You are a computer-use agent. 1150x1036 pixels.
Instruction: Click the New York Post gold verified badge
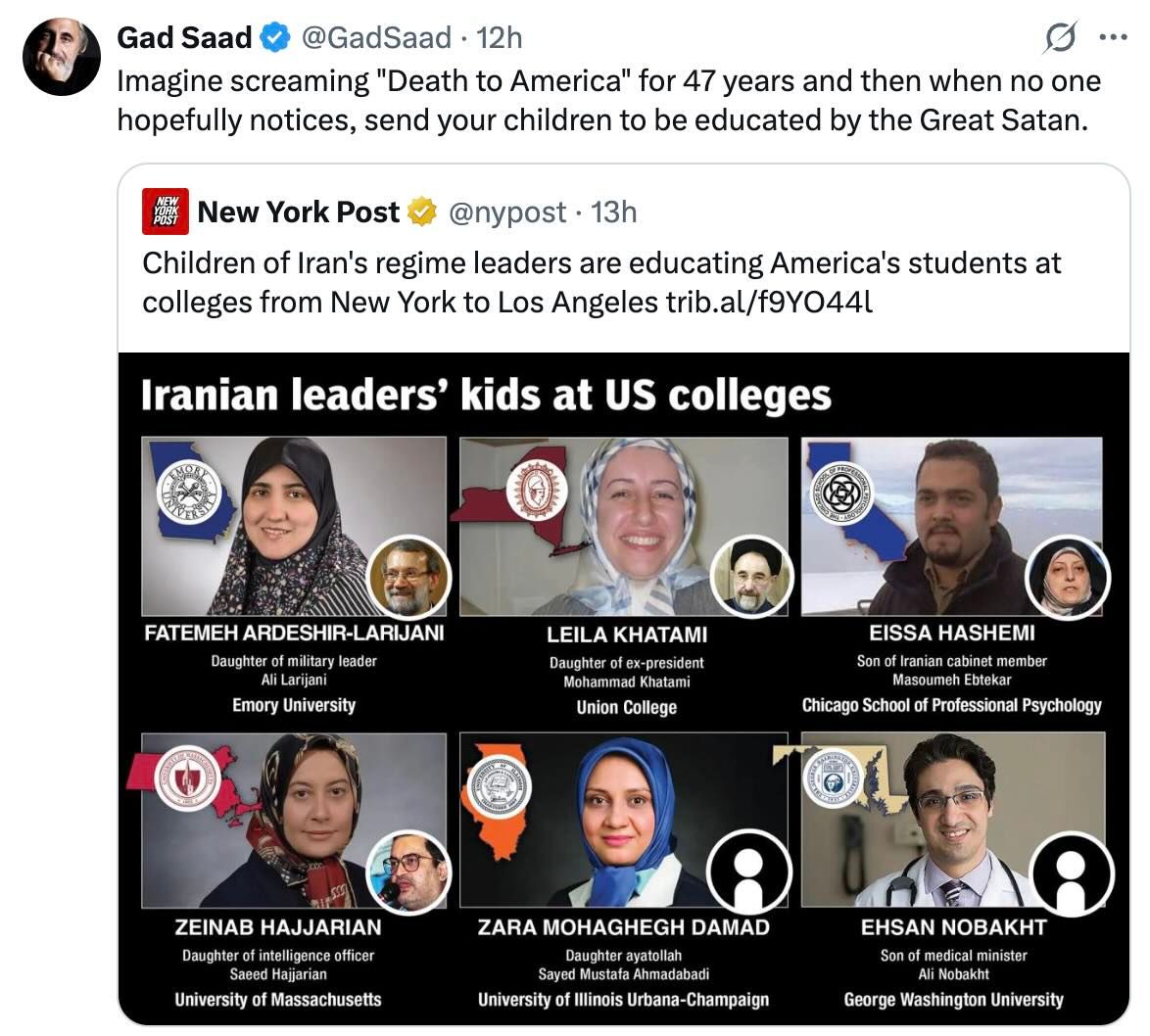pyautogui.click(x=422, y=212)
